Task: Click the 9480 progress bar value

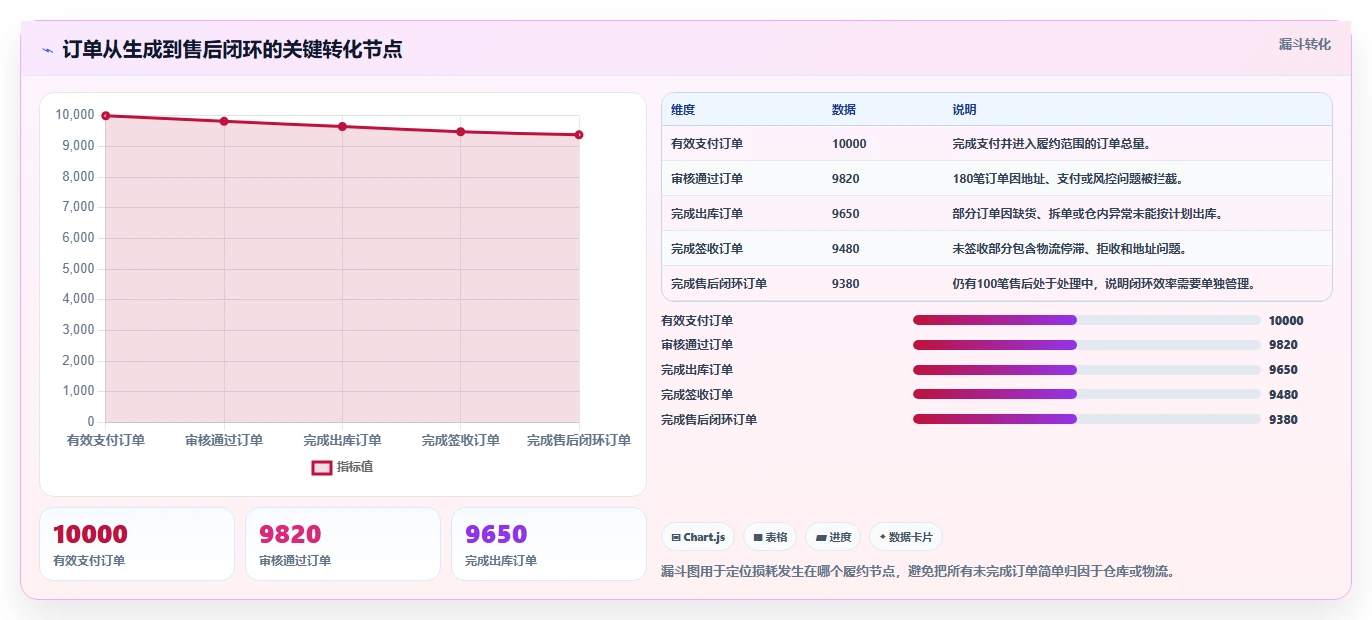Action: pos(1283,395)
